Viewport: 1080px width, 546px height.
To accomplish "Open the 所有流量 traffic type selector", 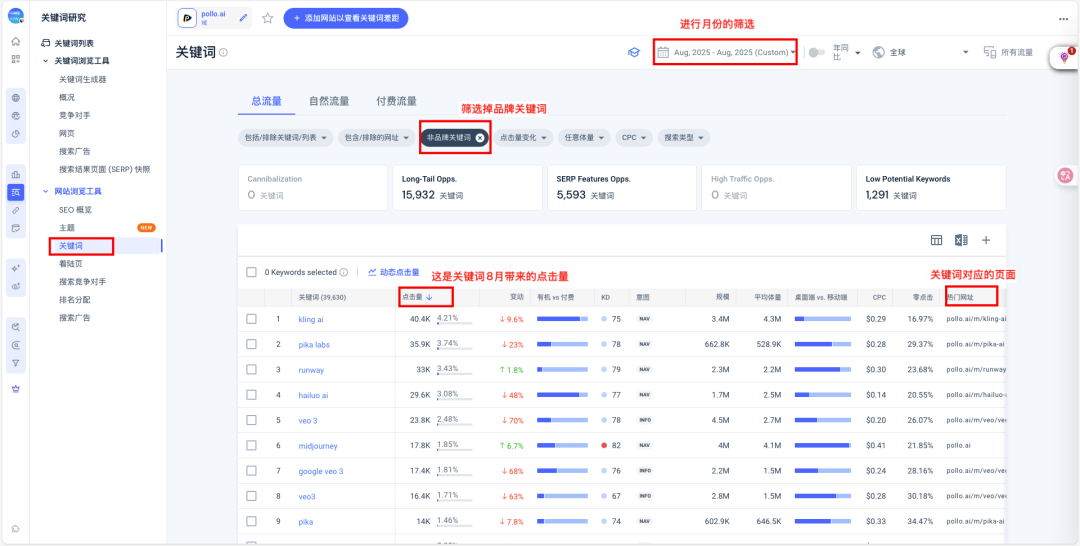I will point(1009,52).
